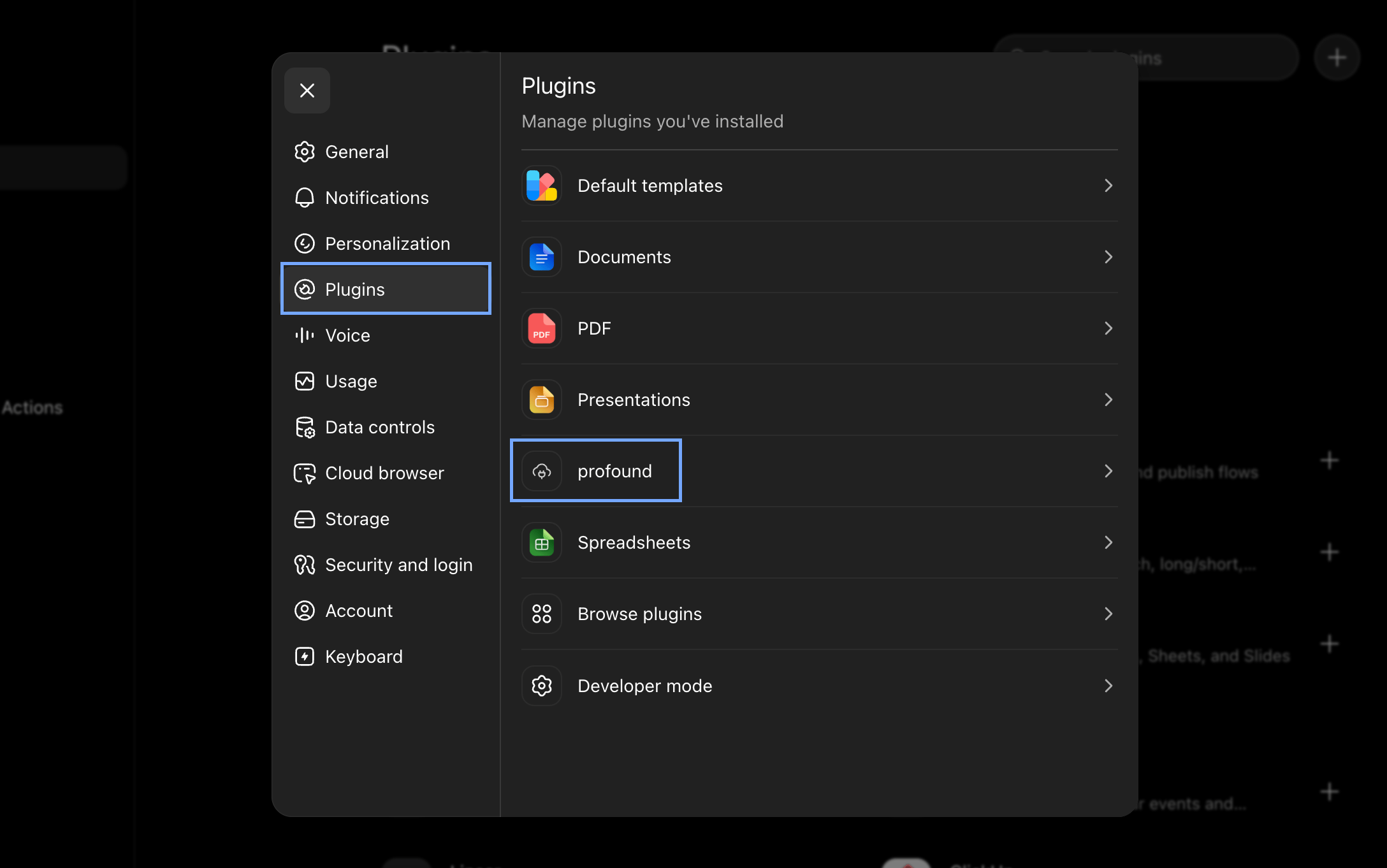Image resolution: width=1387 pixels, height=868 pixels.
Task: Go to Data controls settings
Action: pos(386,427)
